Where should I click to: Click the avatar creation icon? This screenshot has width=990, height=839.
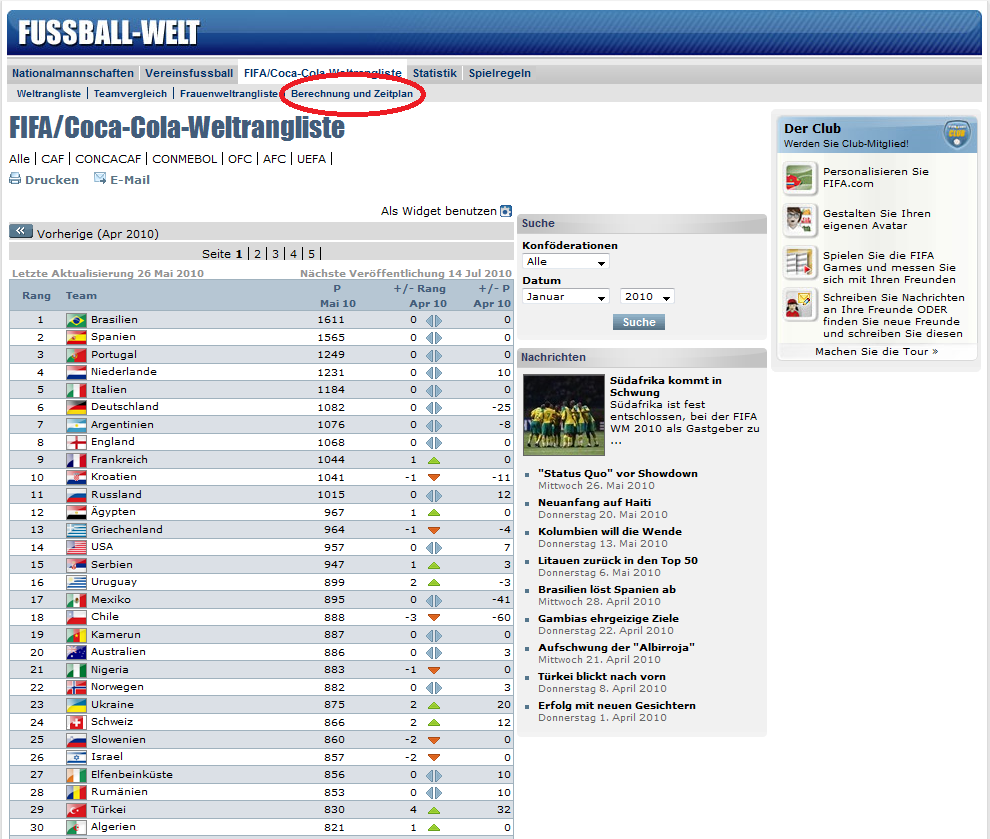pyautogui.click(x=799, y=220)
